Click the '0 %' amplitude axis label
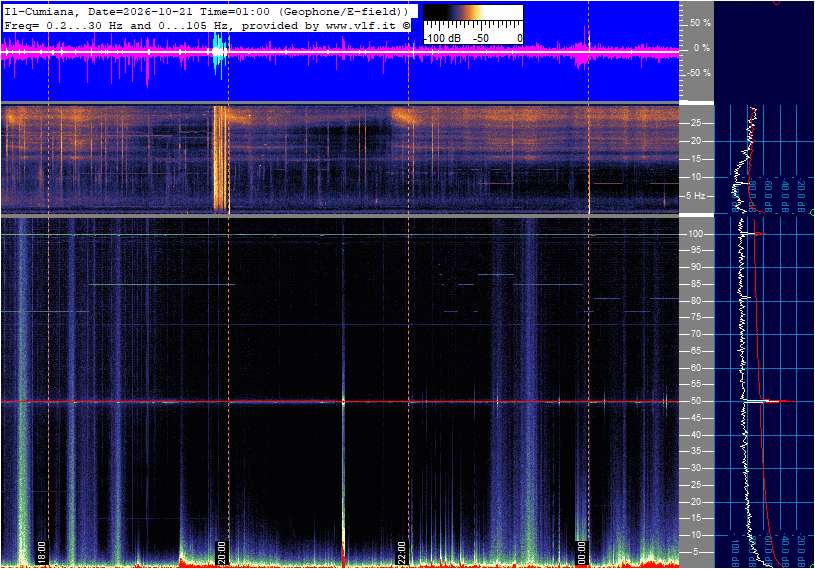Viewport: 815px width, 569px height. (701, 48)
